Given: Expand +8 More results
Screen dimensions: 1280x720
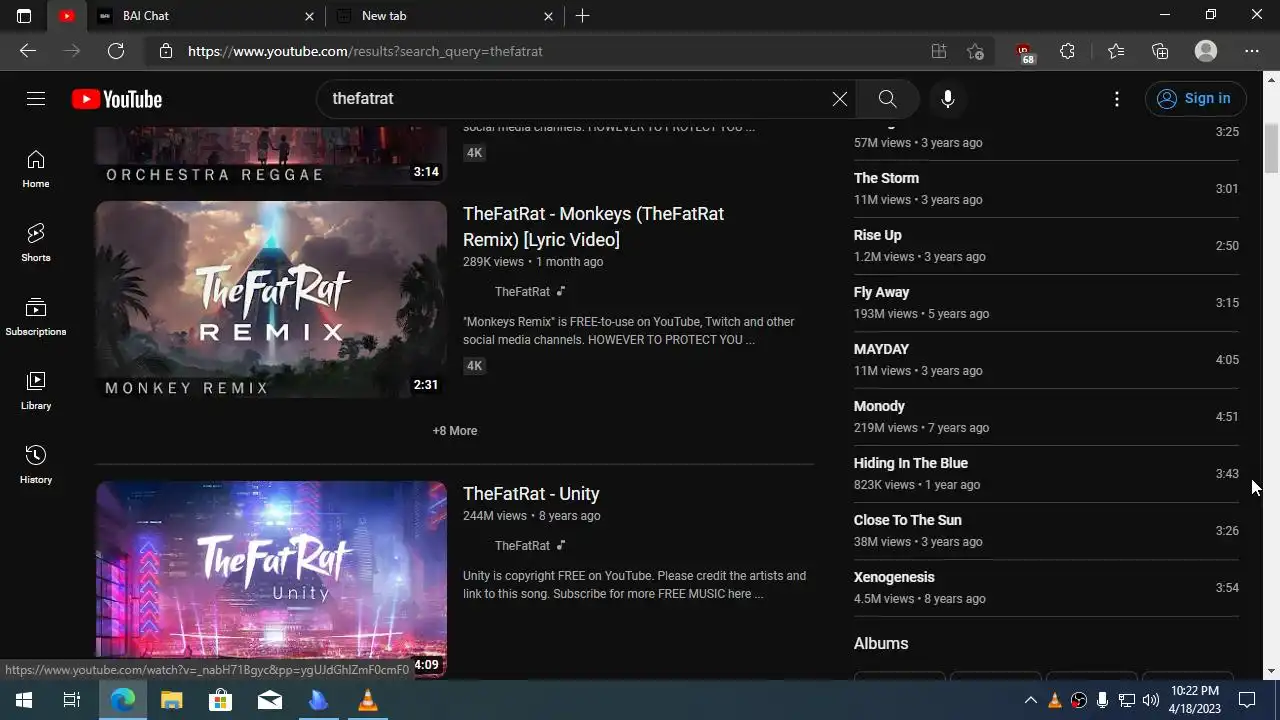Looking at the screenshot, I should (455, 431).
